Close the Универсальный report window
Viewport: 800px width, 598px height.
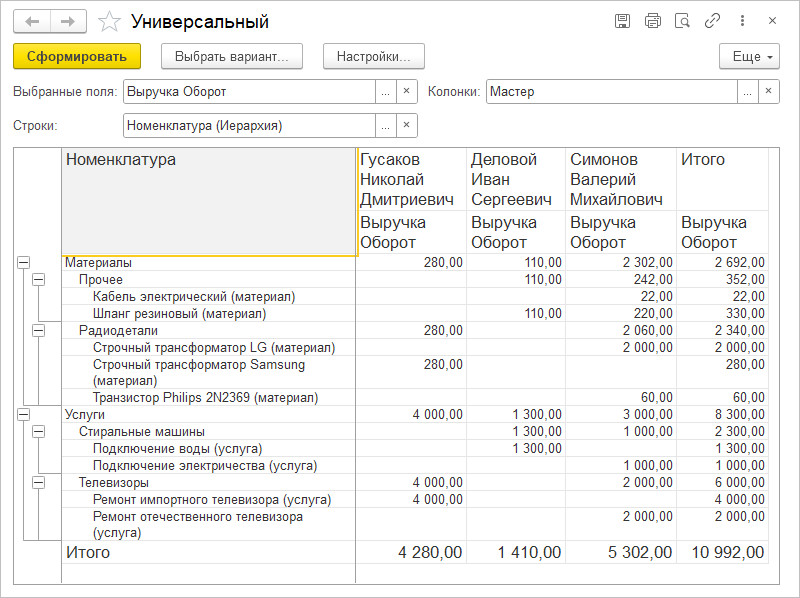click(772, 21)
